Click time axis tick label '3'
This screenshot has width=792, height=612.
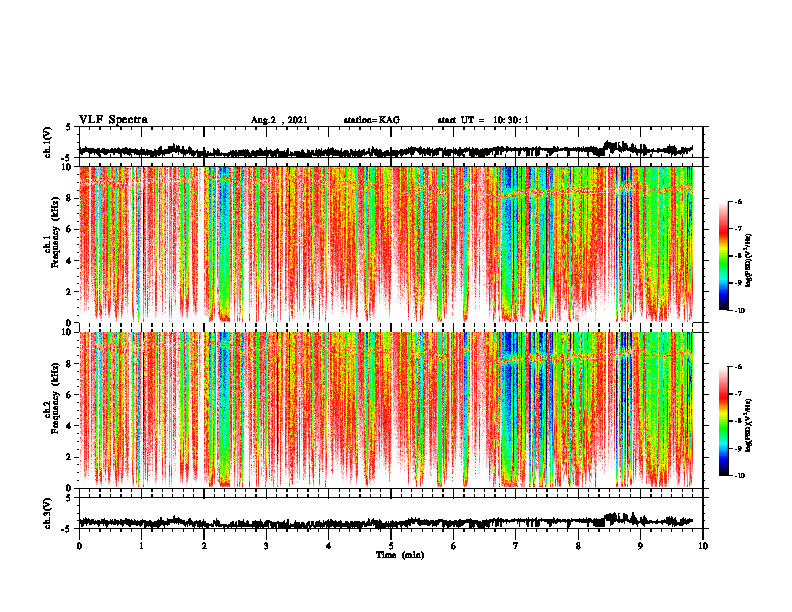tap(266, 546)
